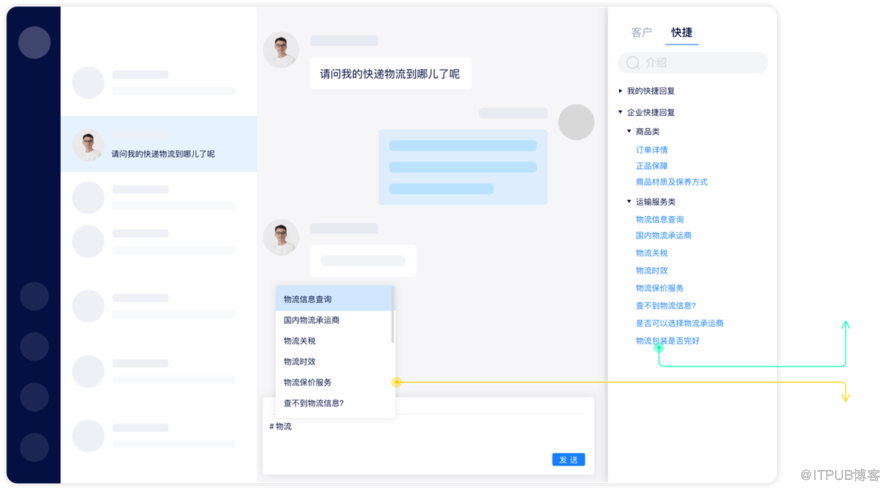Collapse the 运输服务类 category
This screenshot has height=490, width=890.
pos(629,201)
